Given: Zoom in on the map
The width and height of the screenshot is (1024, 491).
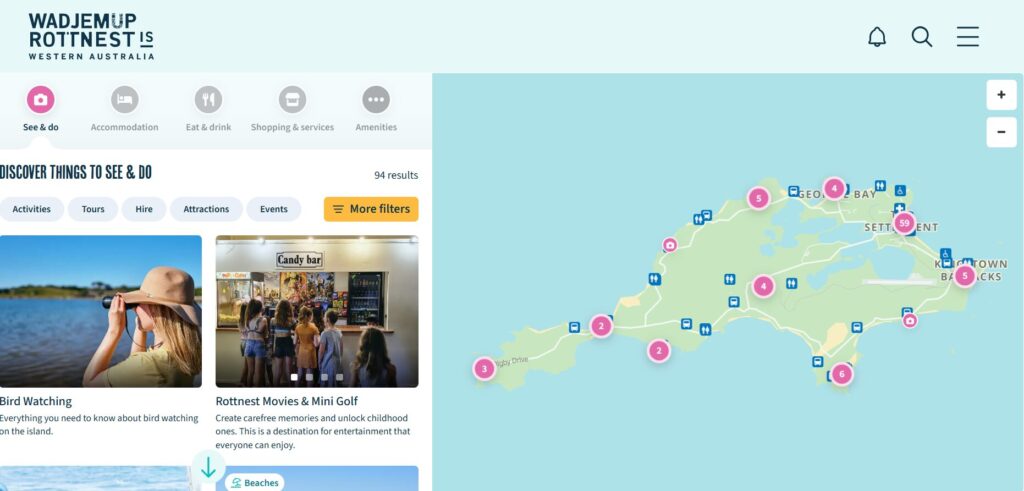Looking at the screenshot, I should point(1001,95).
